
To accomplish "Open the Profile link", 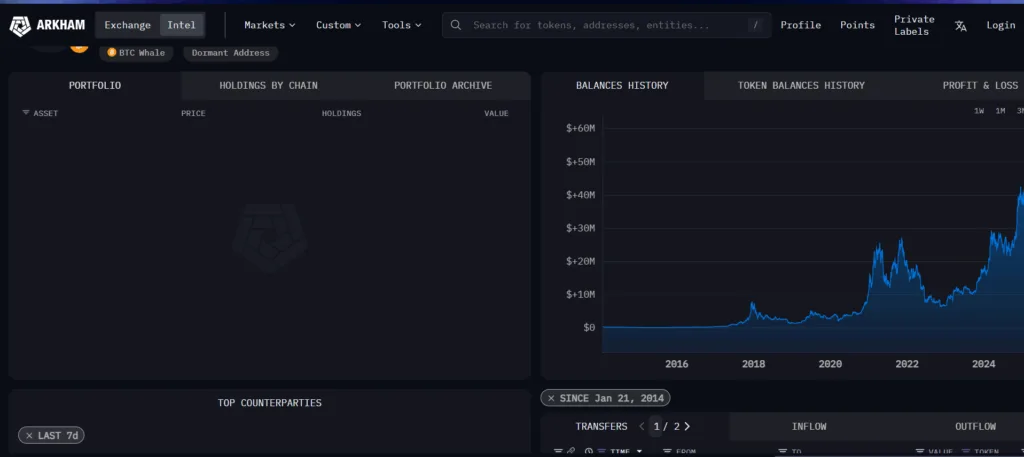I will tap(801, 25).
